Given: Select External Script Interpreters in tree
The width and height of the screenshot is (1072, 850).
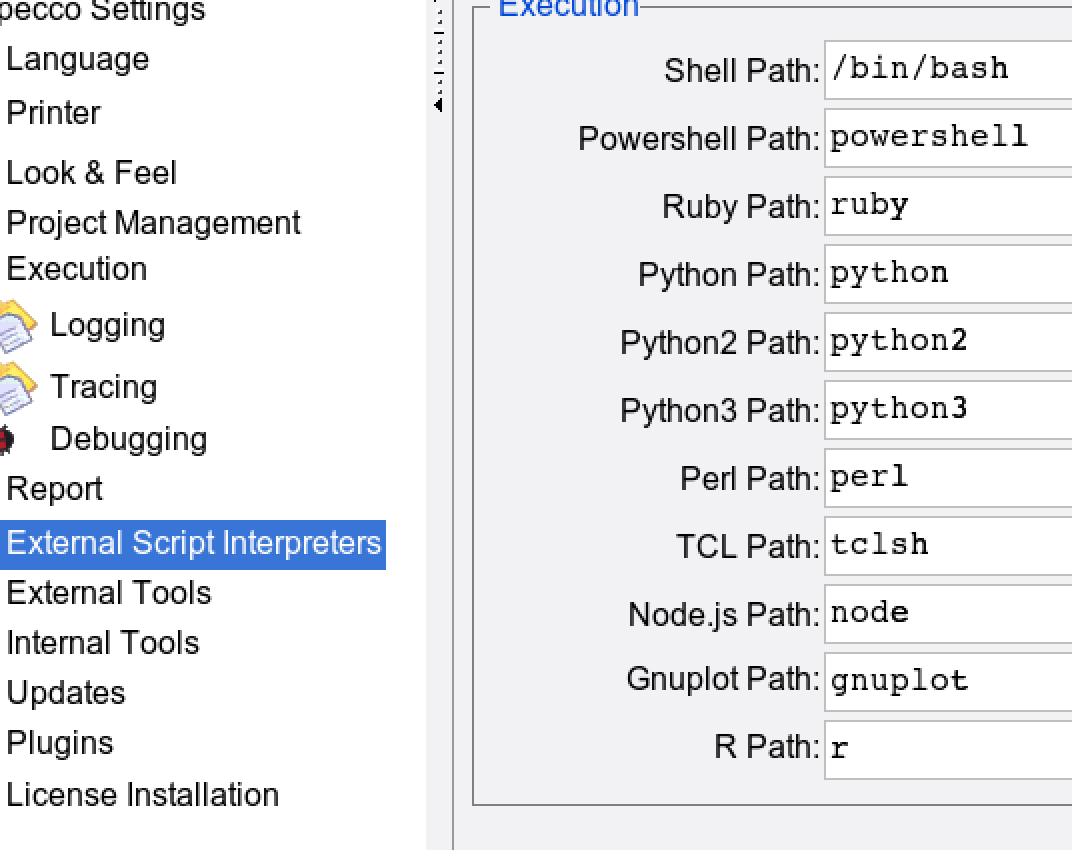Looking at the screenshot, I should click(193, 543).
